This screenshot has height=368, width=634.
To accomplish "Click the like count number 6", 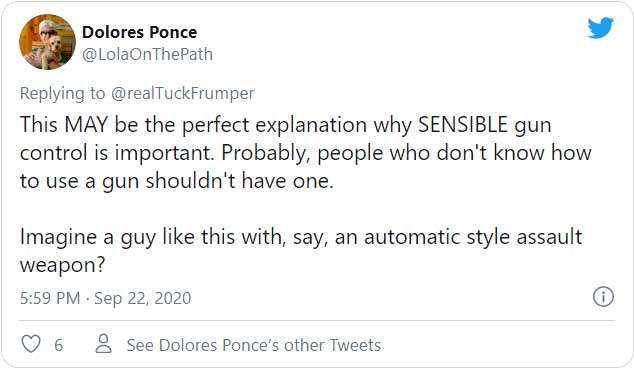I will 59,345.
